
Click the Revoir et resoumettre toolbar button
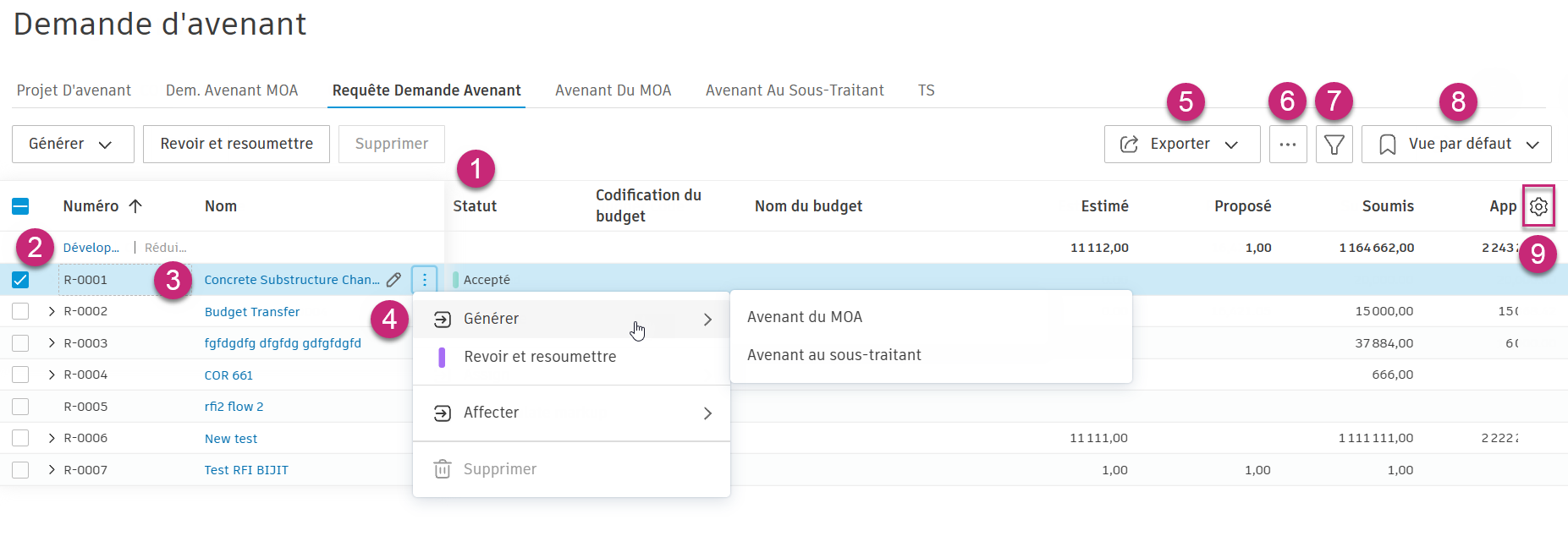236,145
